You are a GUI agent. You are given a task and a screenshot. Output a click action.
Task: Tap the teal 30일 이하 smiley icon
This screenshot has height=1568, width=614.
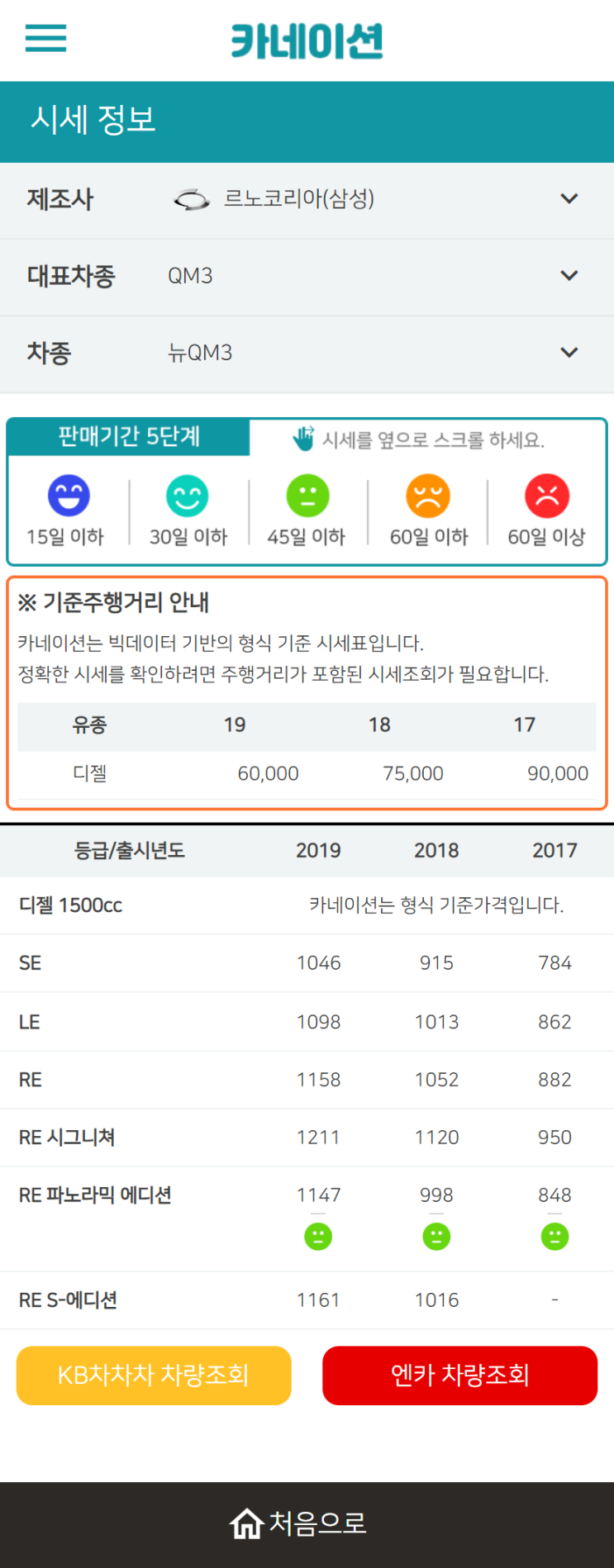(x=188, y=496)
